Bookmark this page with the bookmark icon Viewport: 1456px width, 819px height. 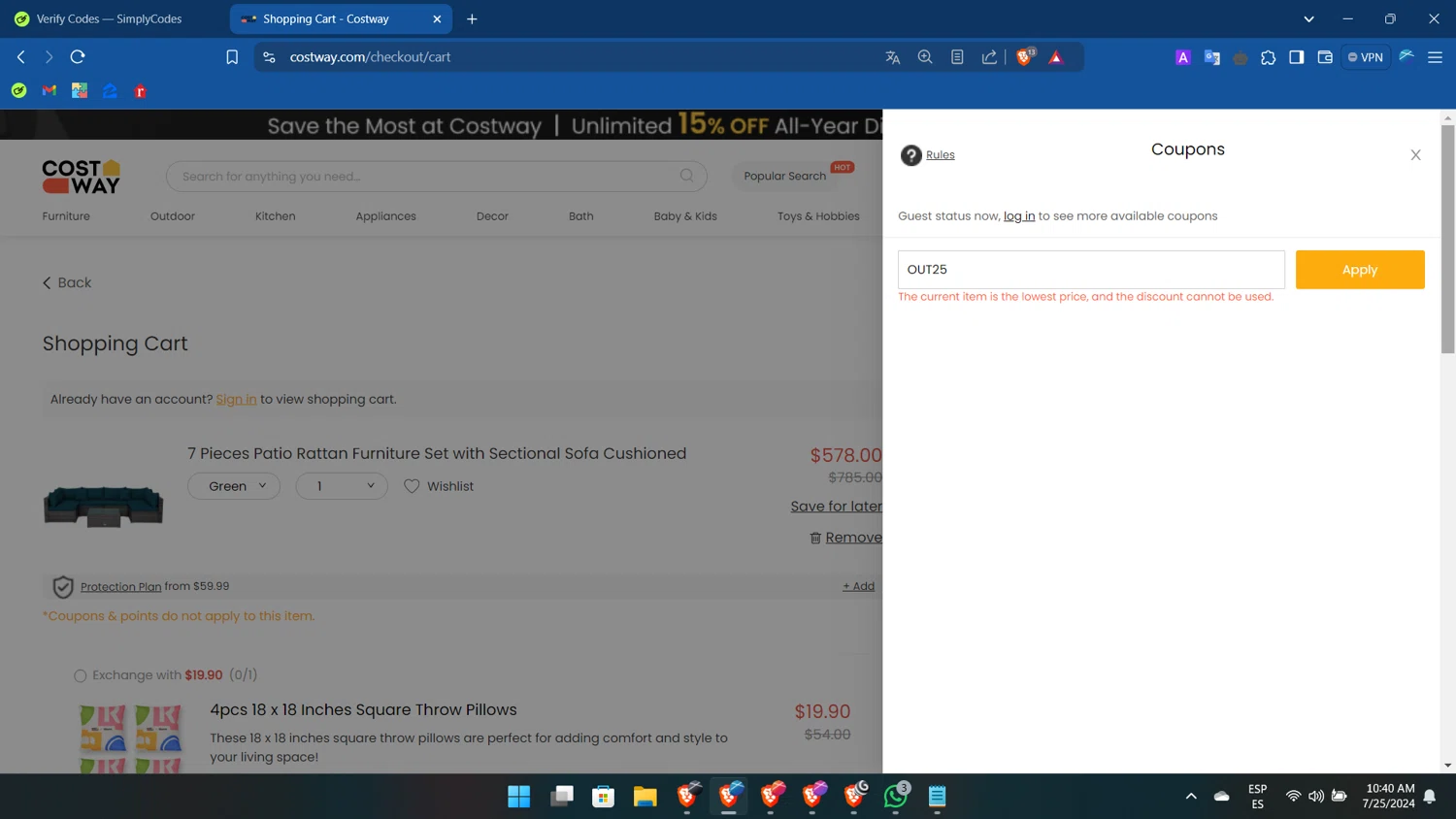tap(232, 57)
